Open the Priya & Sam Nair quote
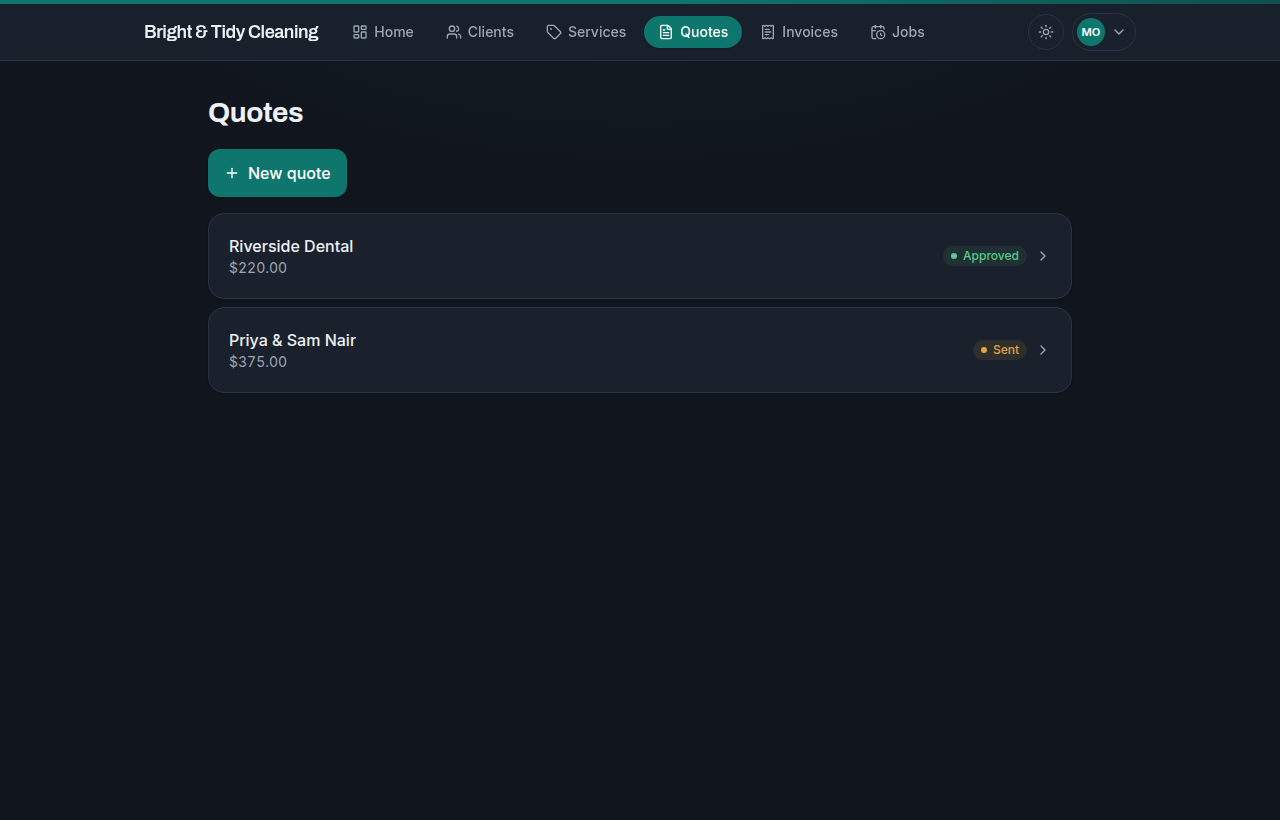Screen dimensions: 1280x820 click(x=640, y=350)
